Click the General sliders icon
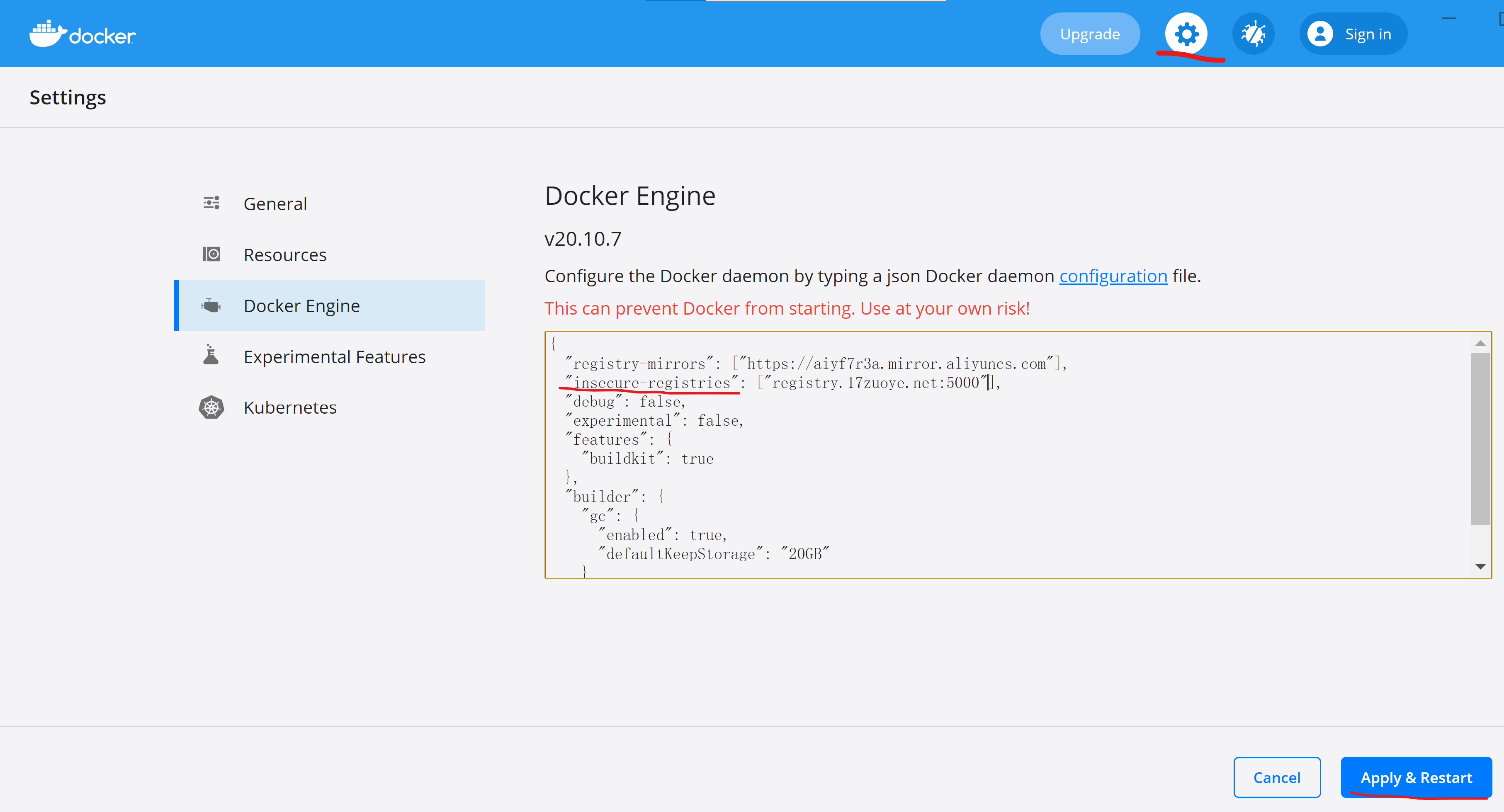 pos(211,203)
